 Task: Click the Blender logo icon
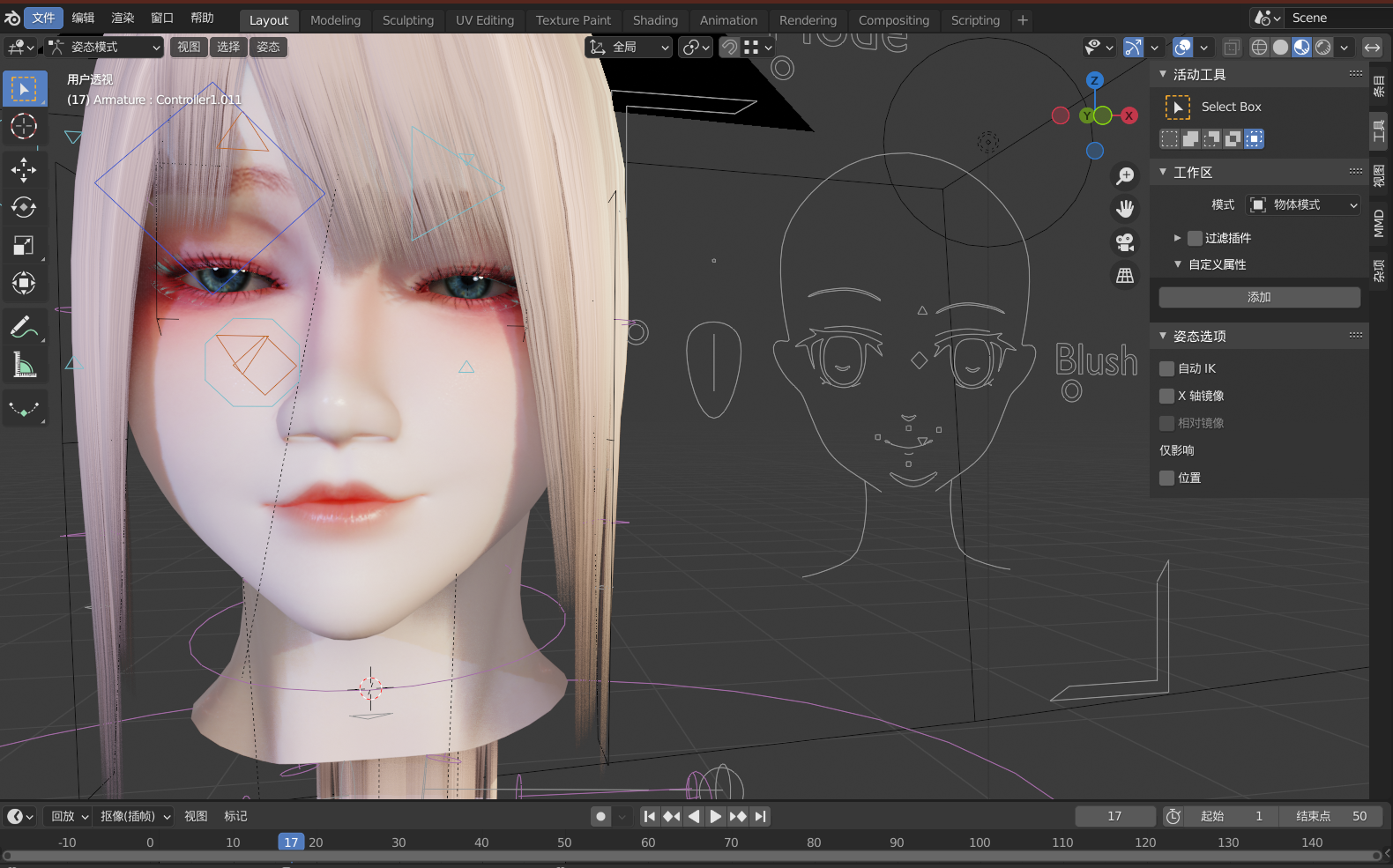(x=12, y=19)
